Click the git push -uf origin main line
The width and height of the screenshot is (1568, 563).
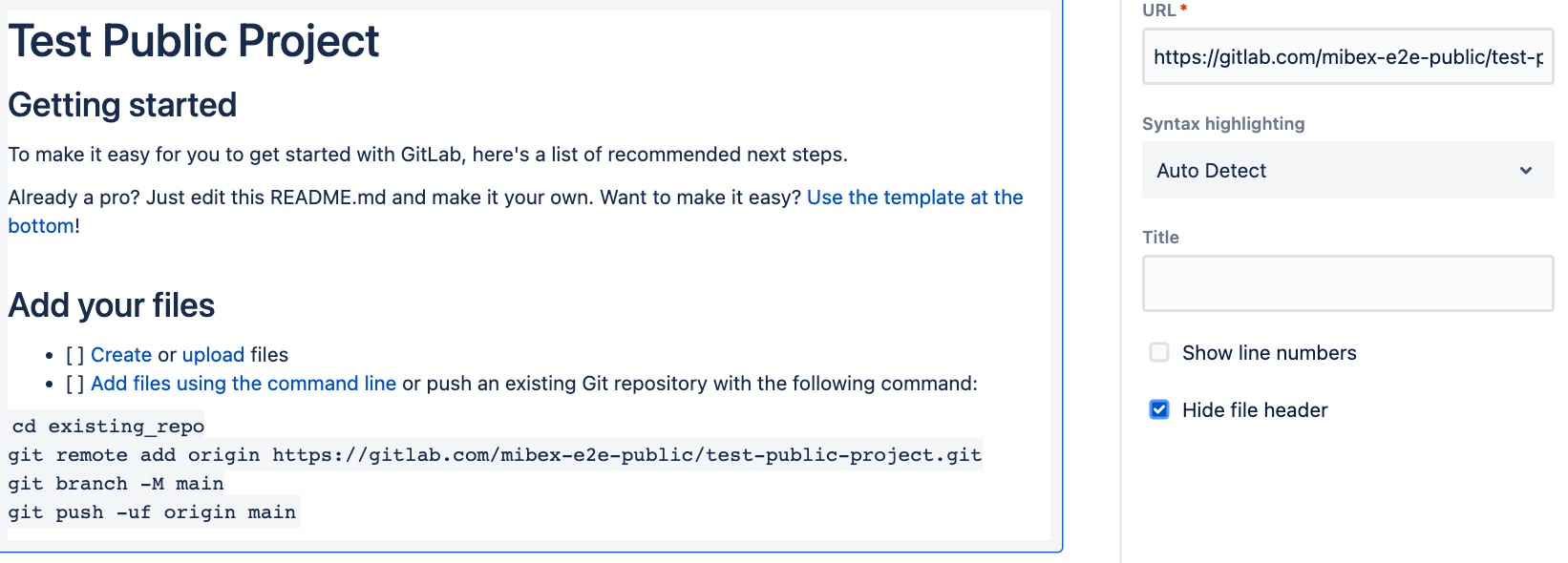(x=152, y=512)
